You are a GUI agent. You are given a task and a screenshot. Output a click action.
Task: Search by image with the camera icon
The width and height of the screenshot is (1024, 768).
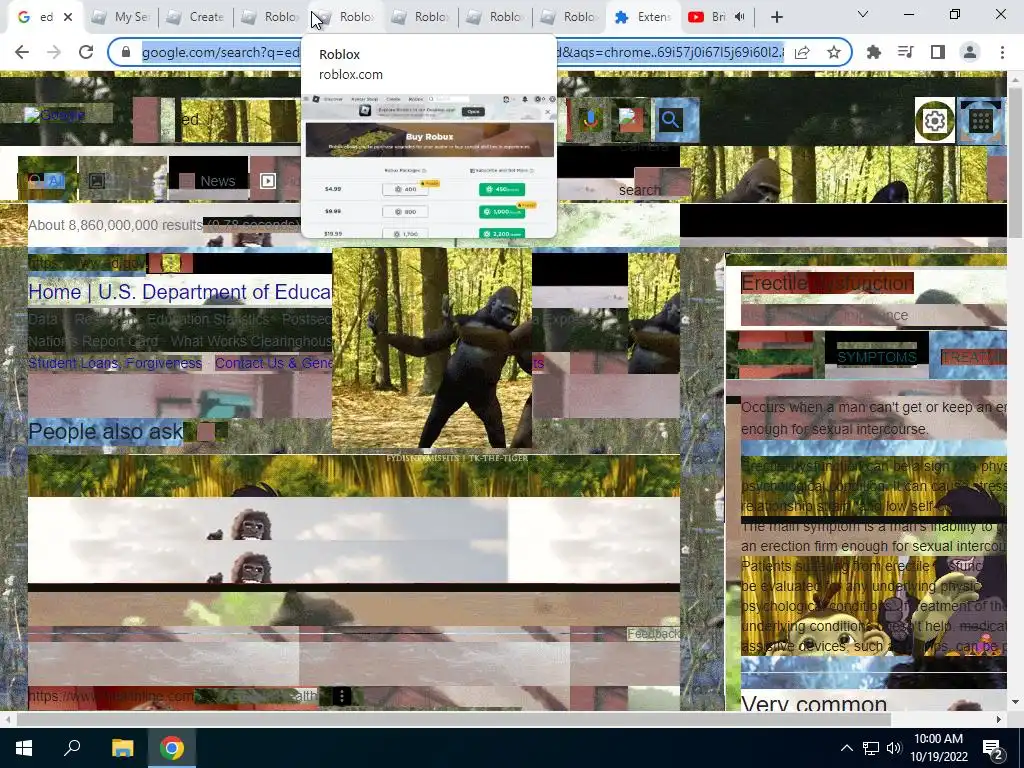pos(631,120)
